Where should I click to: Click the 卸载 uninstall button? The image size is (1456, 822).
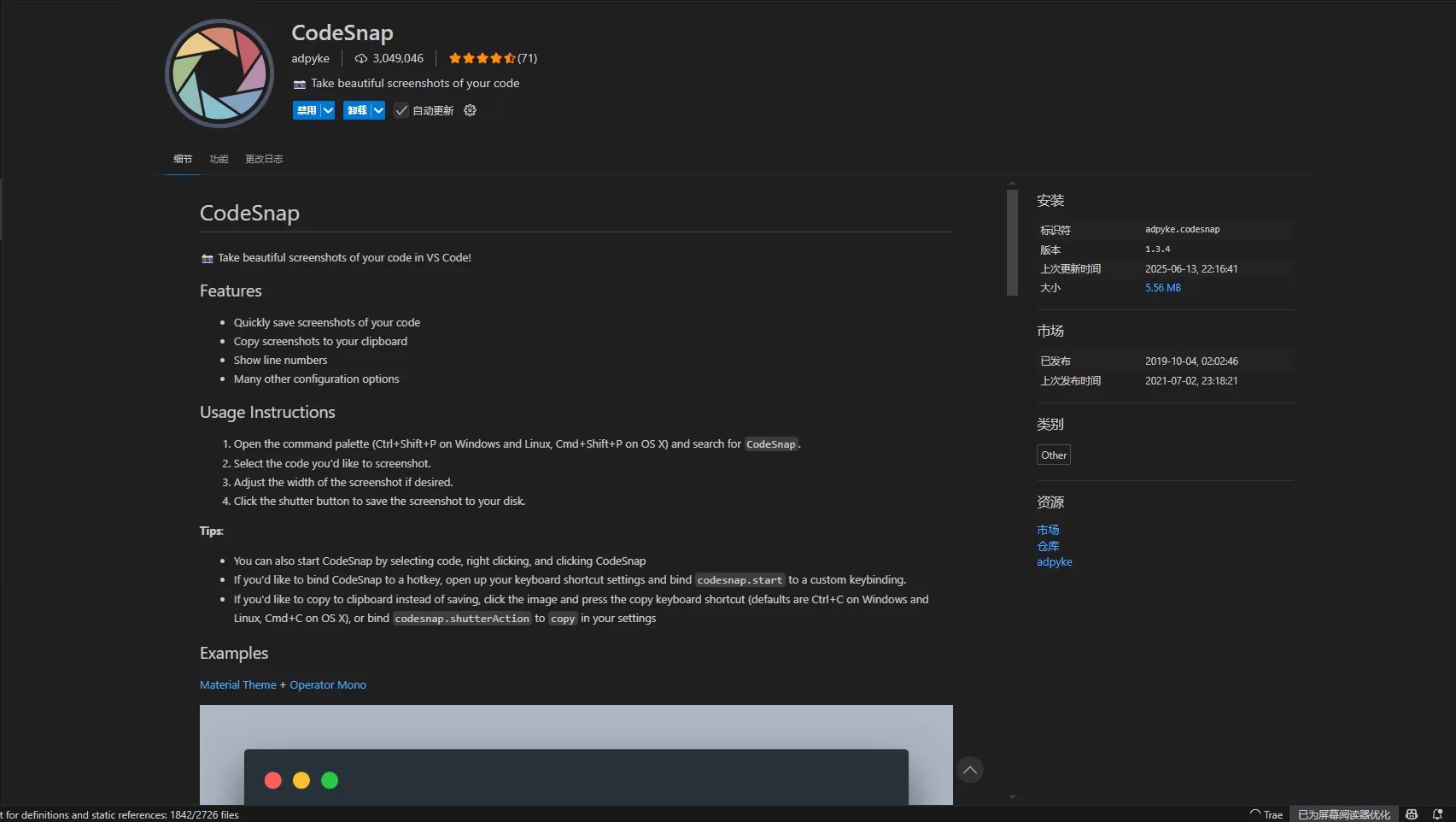coord(357,110)
